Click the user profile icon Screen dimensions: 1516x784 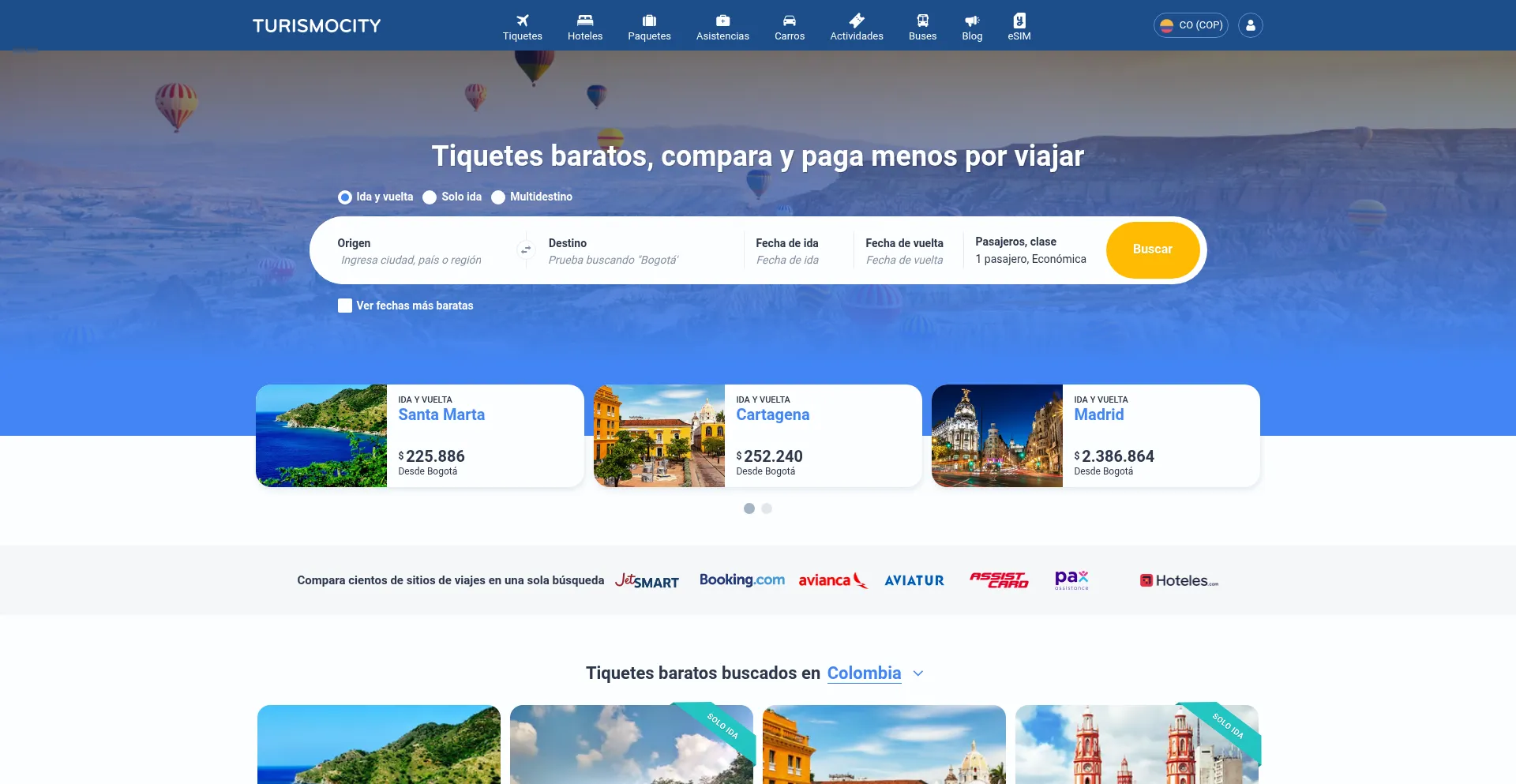(1250, 25)
